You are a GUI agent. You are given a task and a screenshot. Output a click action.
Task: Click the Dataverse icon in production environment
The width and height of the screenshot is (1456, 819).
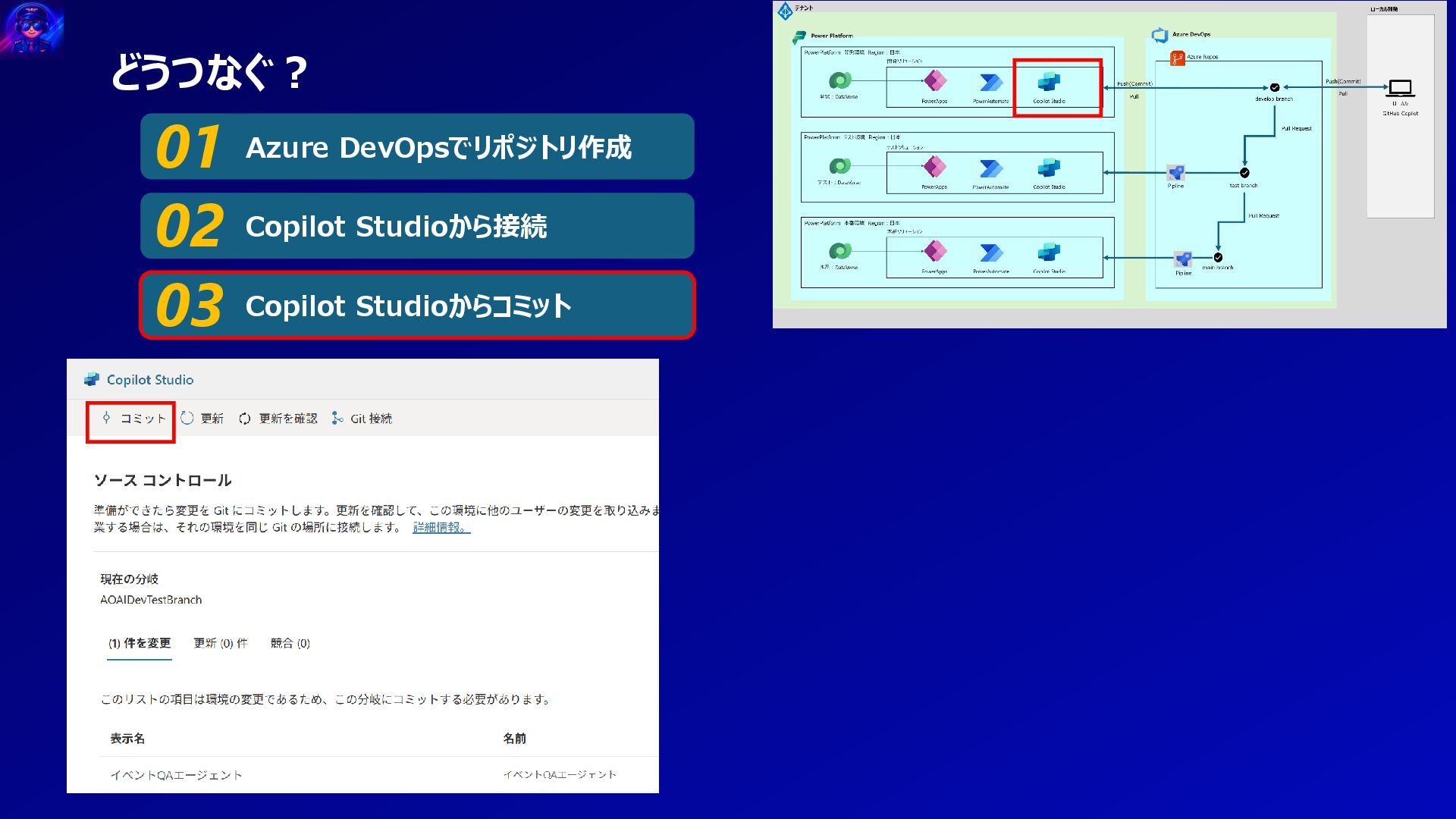pyautogui.click(x=839, y=250)
